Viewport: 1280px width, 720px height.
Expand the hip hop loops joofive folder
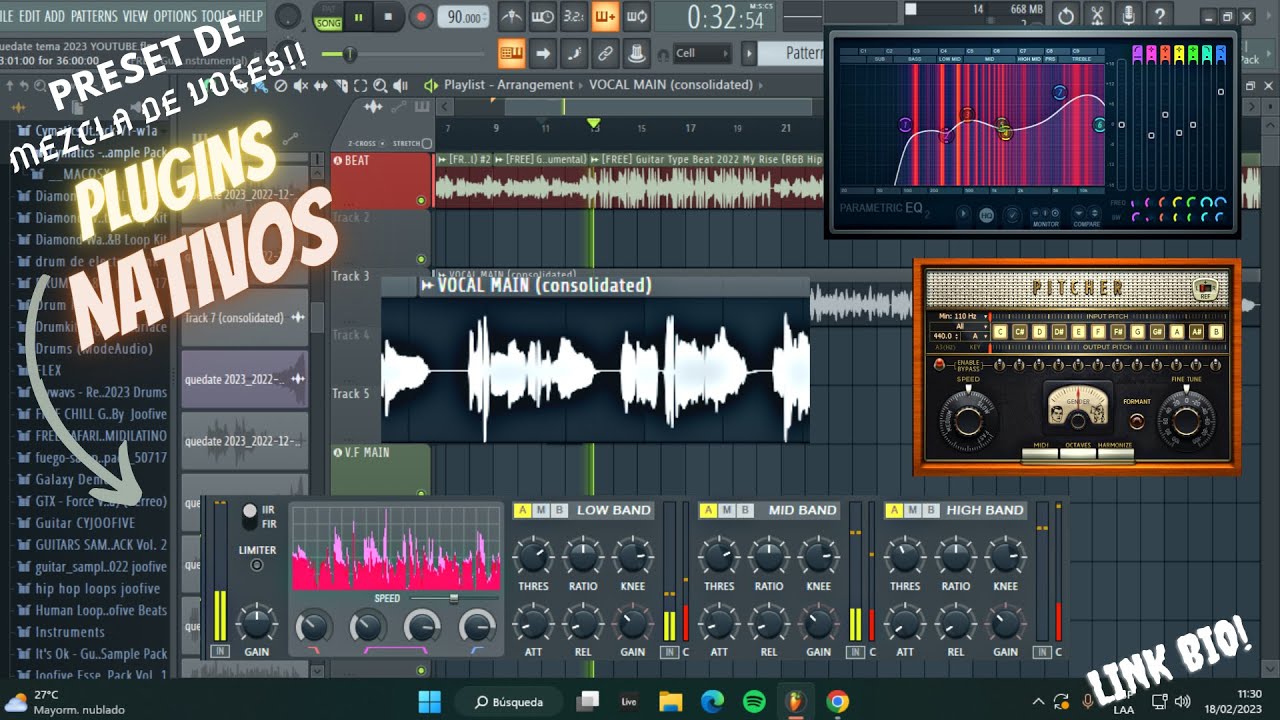[89, 588]
